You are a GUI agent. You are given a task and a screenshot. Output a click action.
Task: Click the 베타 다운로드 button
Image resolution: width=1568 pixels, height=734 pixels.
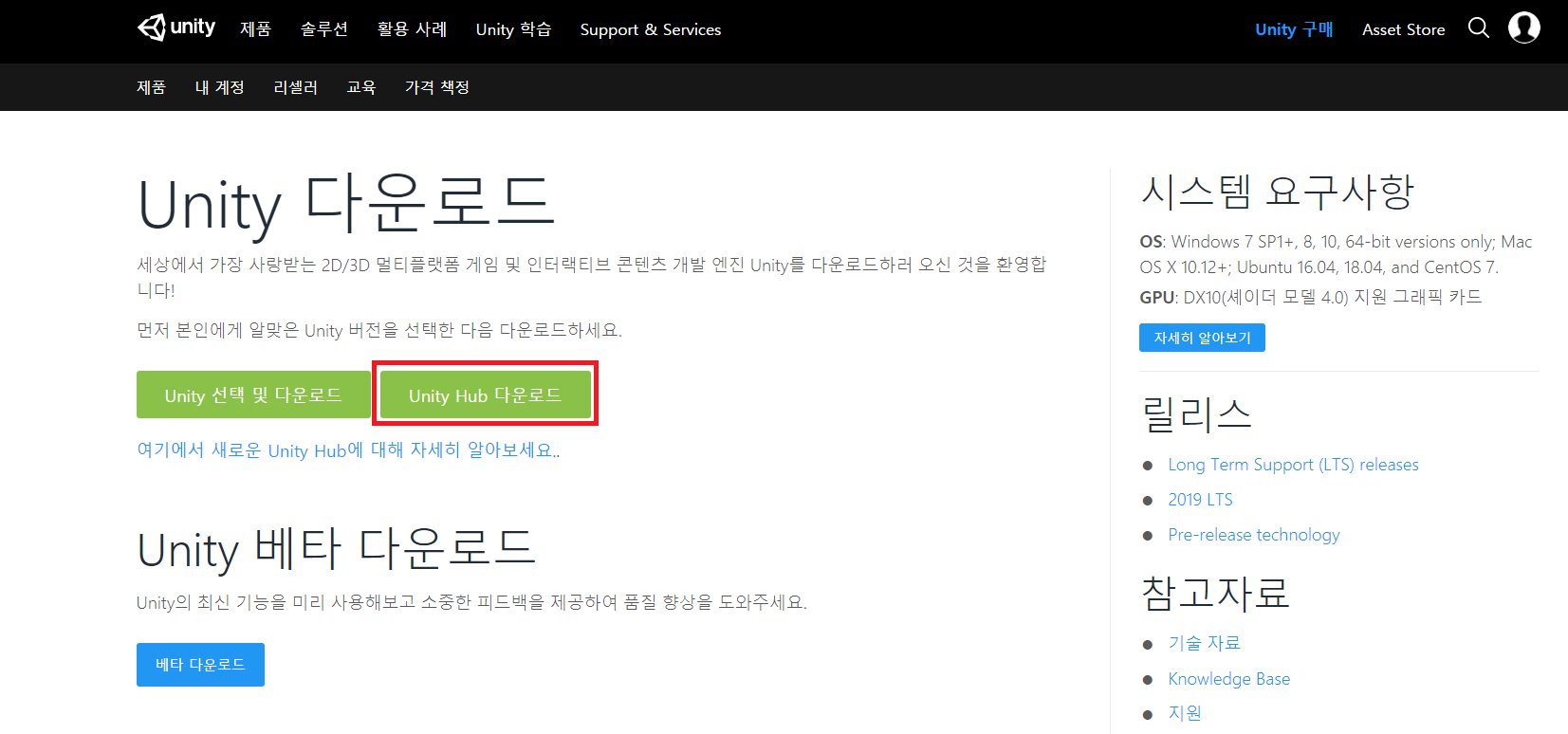[x=200, y=665]
